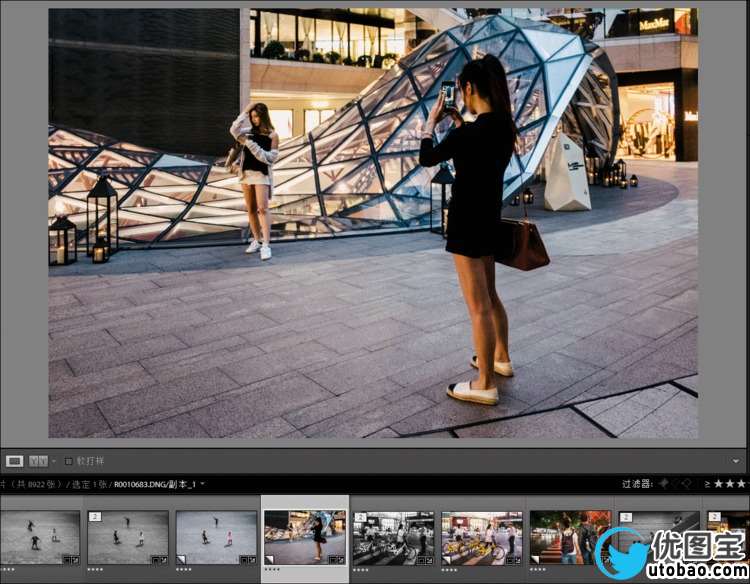This screenshot has height=584, width=750.
Task: Set filter to one star rating
Action: point(718,484)
